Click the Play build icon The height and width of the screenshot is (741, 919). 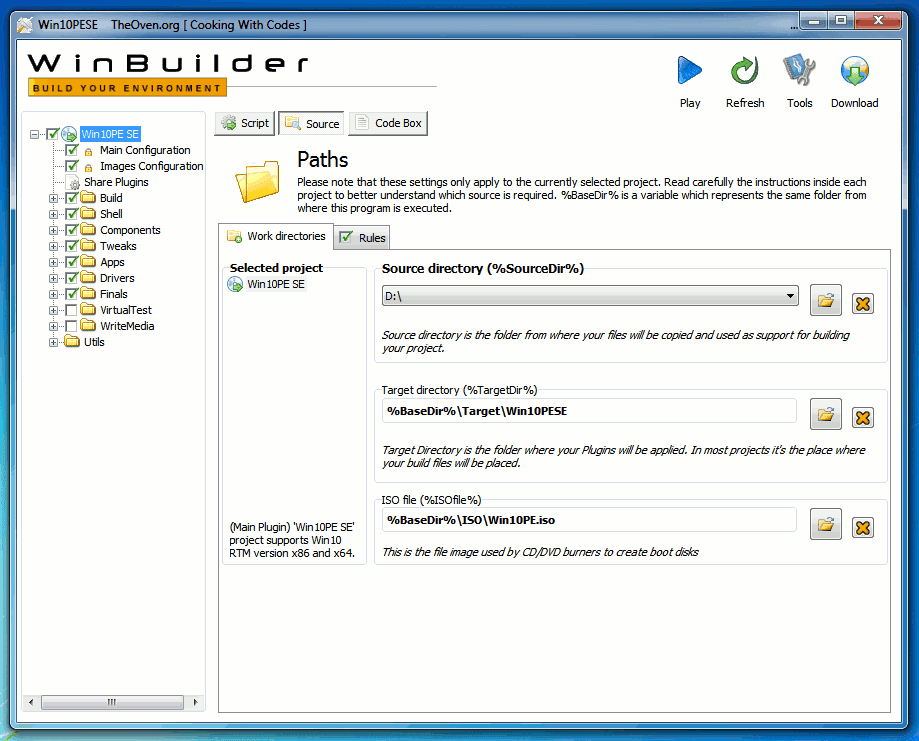click(690, 71)
